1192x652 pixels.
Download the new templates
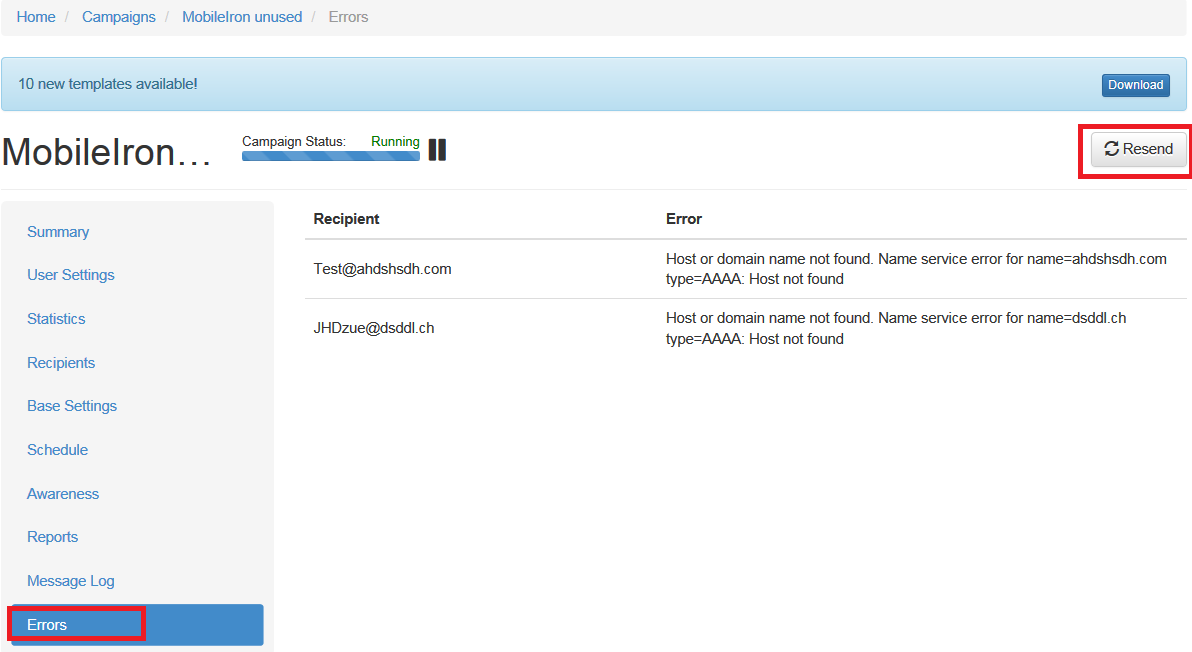tap(1135, 85)
